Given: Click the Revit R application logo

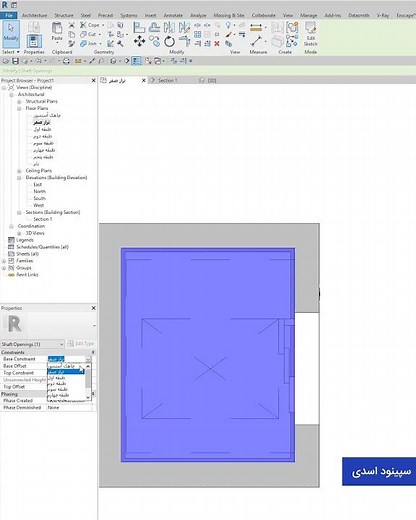Looking at the screenshot, I should [x=5, y=5].
